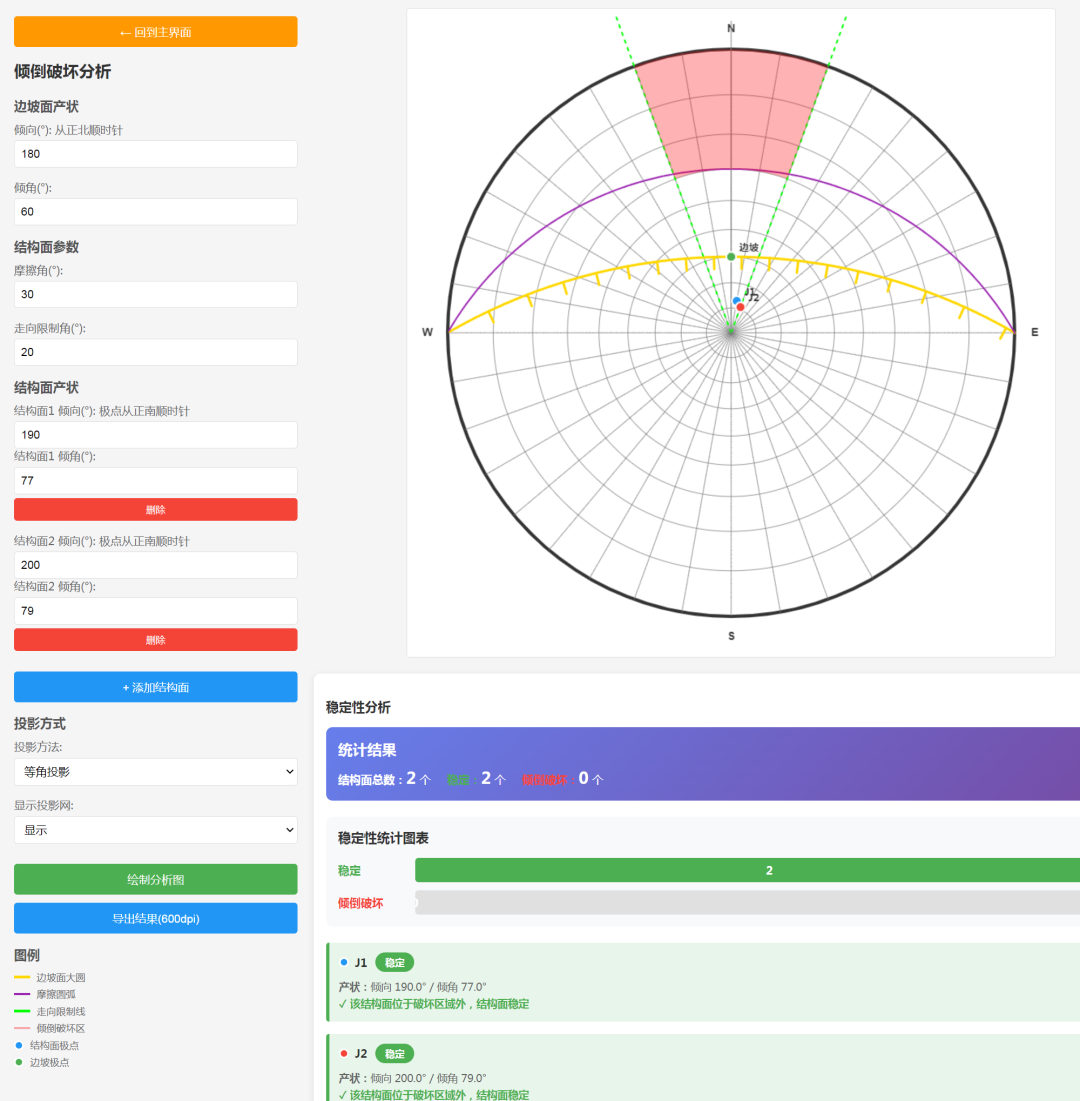Delete structural plane 2 with 删除
Screen dimensions: 1080x1101
click(x=156, y=640)
